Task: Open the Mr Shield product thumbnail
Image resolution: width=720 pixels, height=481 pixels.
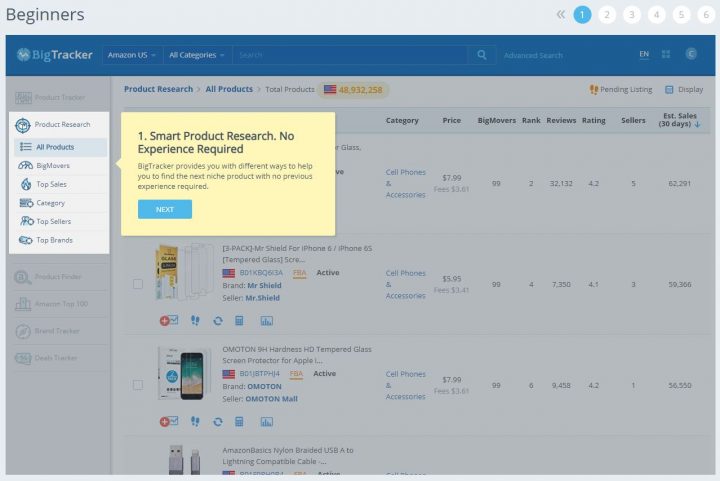Action: coord(185,272)
